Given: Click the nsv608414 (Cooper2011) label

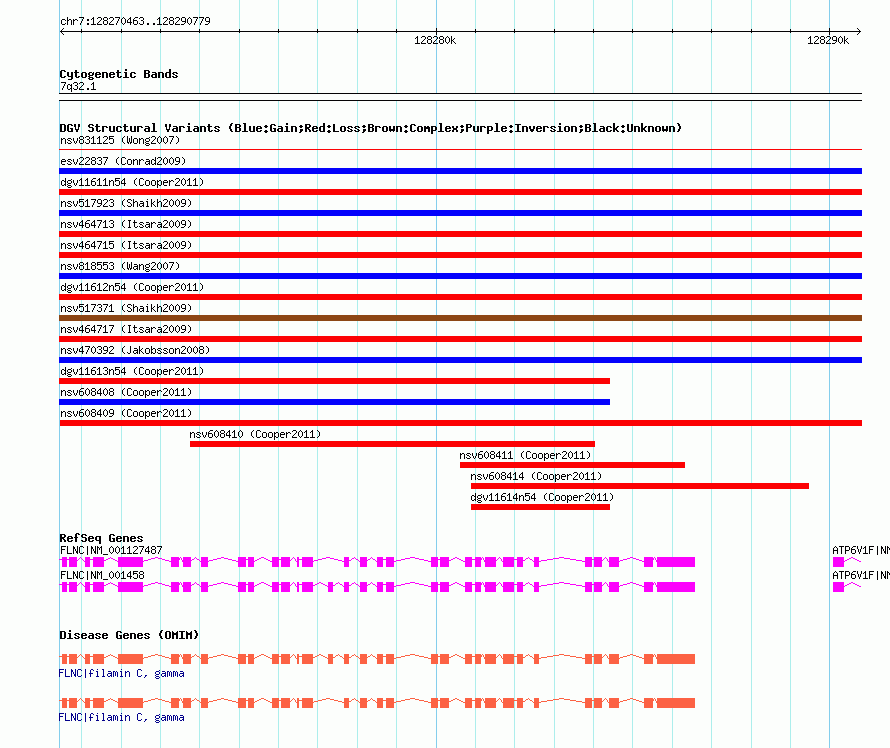Looking at the screenshot, I should tap(536, 476).
